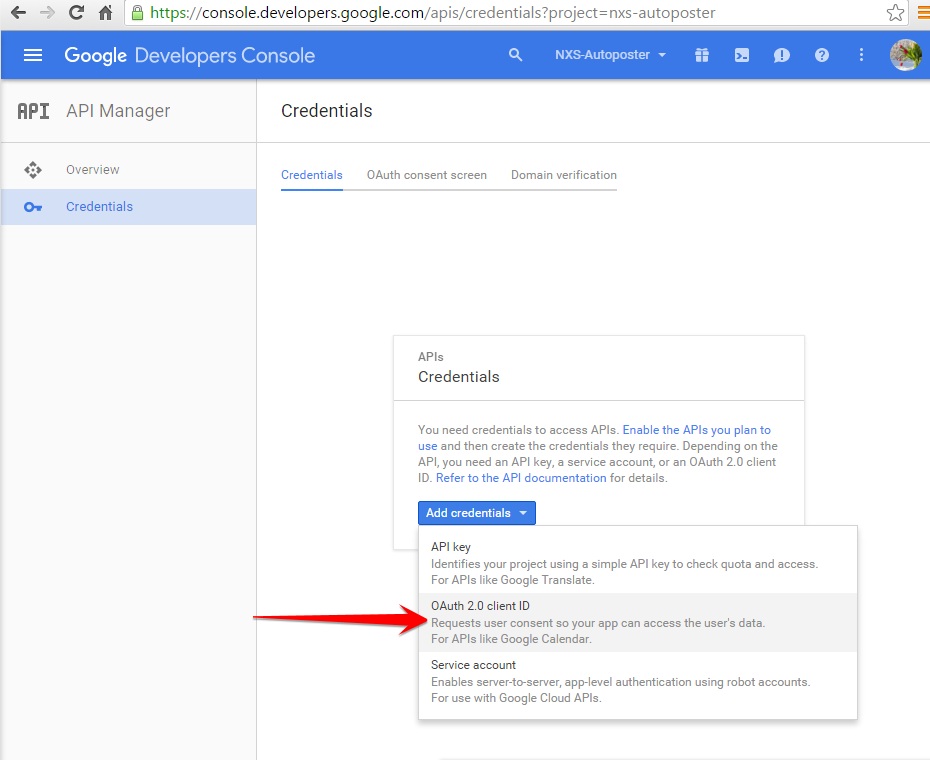
Task: Choose API key from the dropdown menu
Action: (638, 563)
